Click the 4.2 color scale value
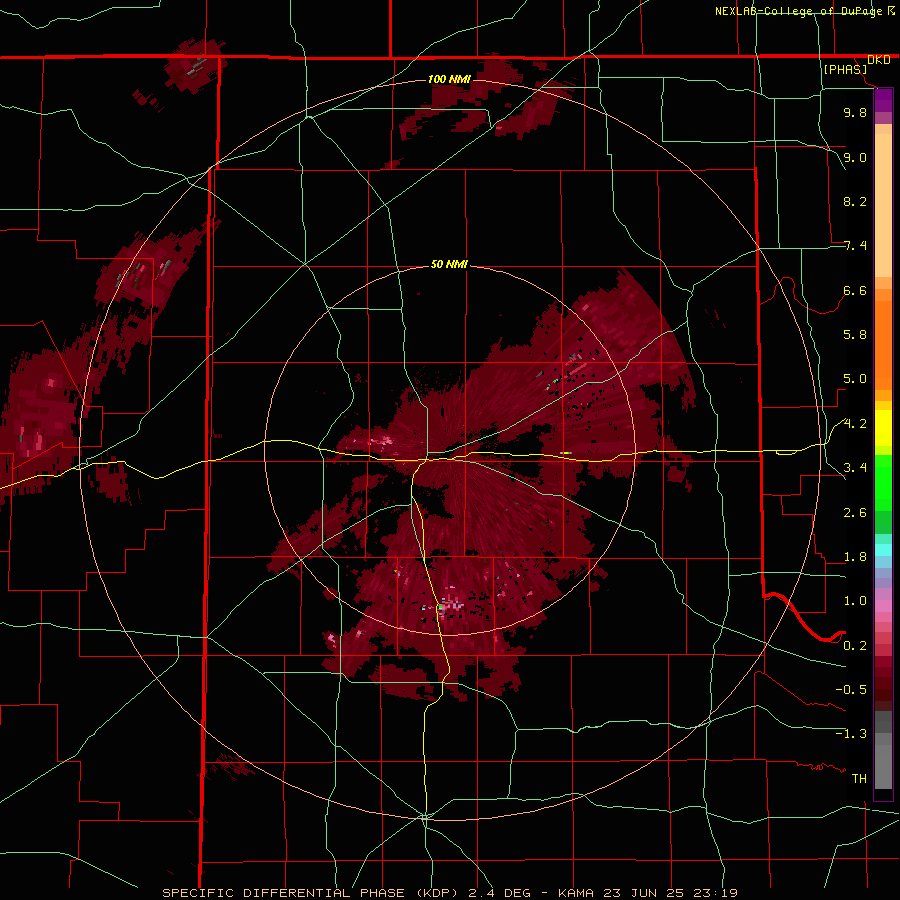Screen dimensions: 900x900 [855, 424]
